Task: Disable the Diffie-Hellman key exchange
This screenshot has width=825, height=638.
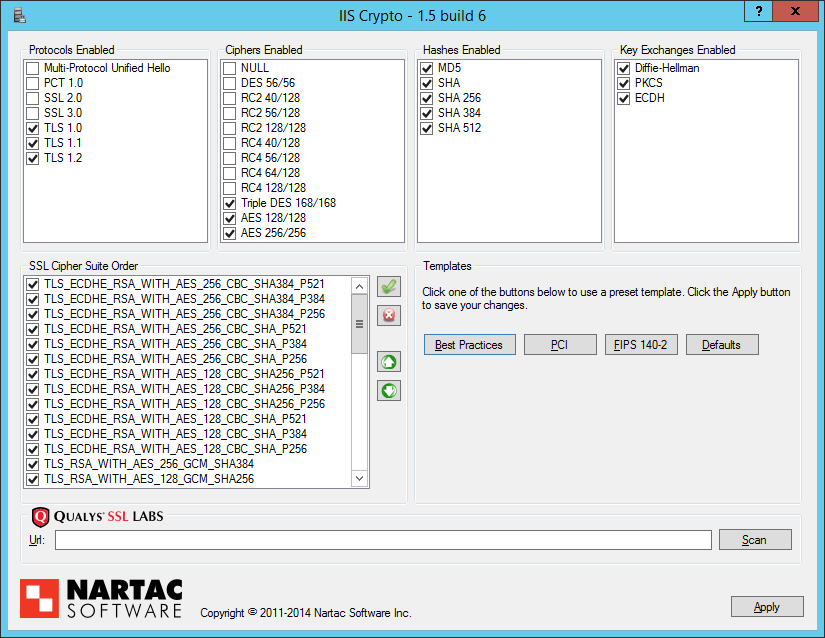Action: (621, 68)
